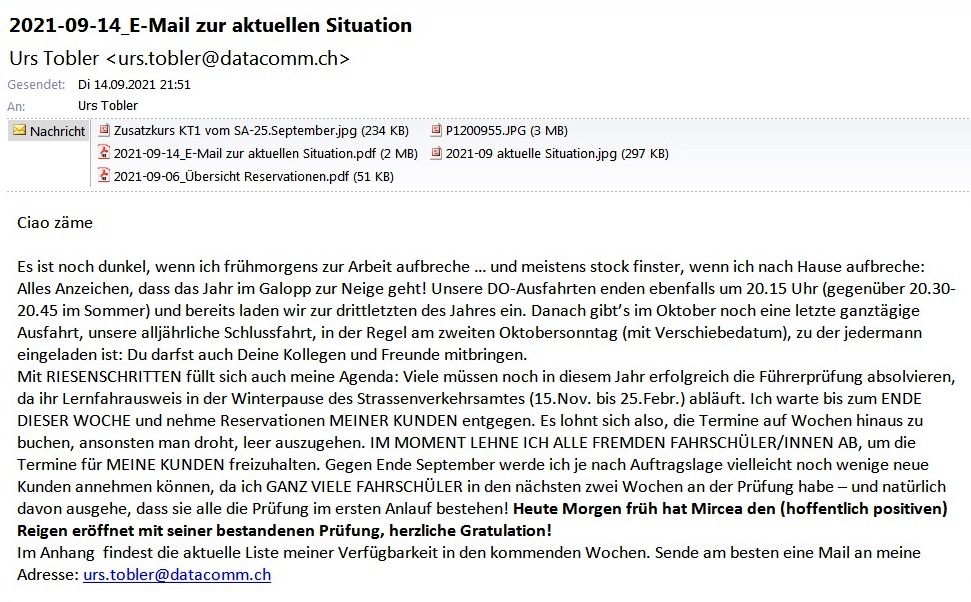Click the envelope icon beside Nachricht
The image size is (971, 602).
[18, 131]
